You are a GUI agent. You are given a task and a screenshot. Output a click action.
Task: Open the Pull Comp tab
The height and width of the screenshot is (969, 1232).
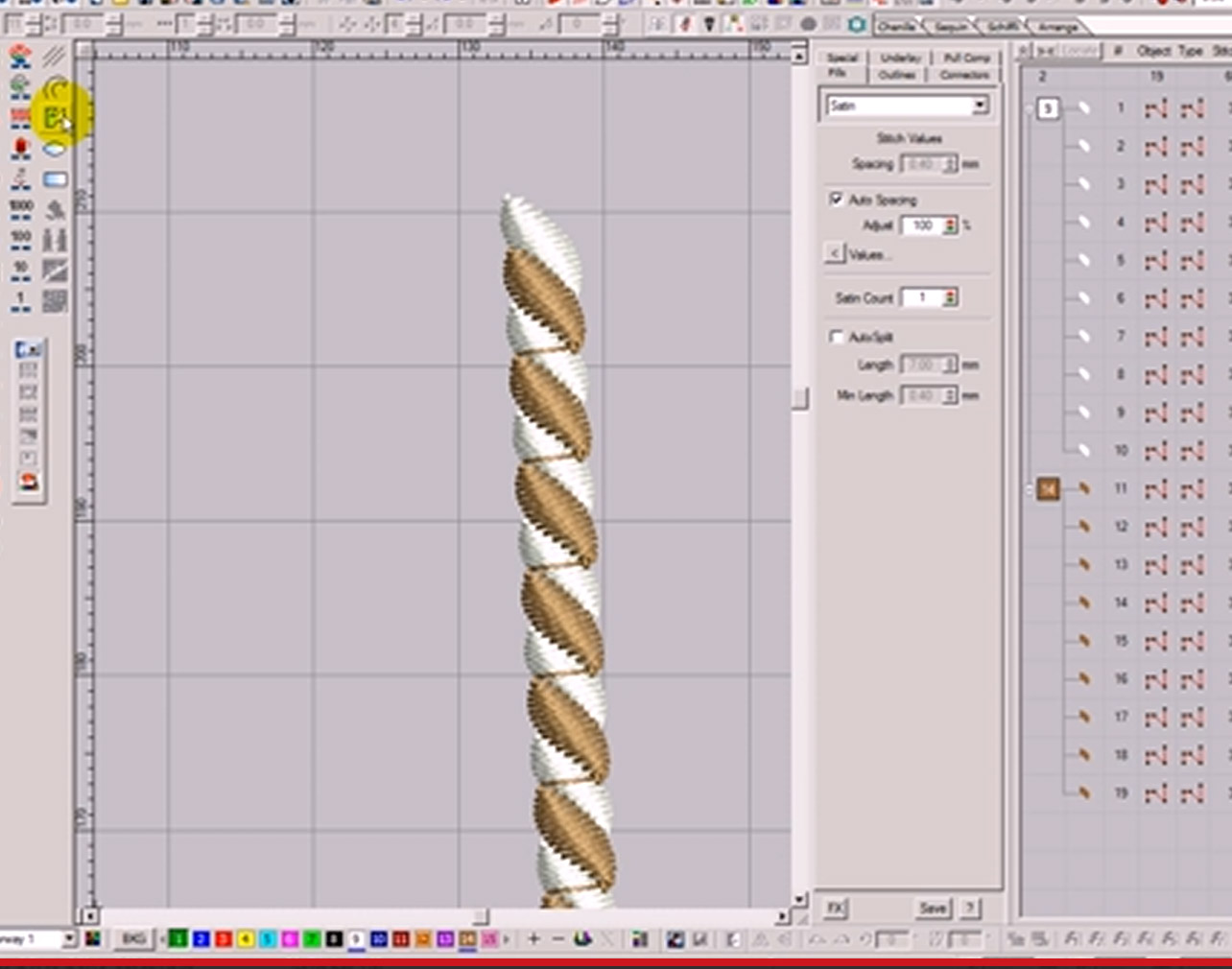pyautogui.click(x=965, y=59)
